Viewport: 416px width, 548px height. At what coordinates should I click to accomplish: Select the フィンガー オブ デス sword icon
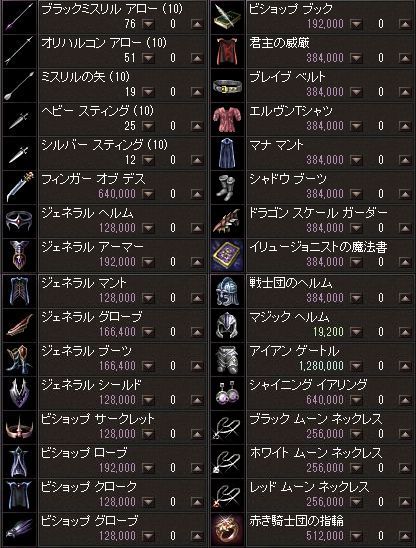(x=20, y=186)
